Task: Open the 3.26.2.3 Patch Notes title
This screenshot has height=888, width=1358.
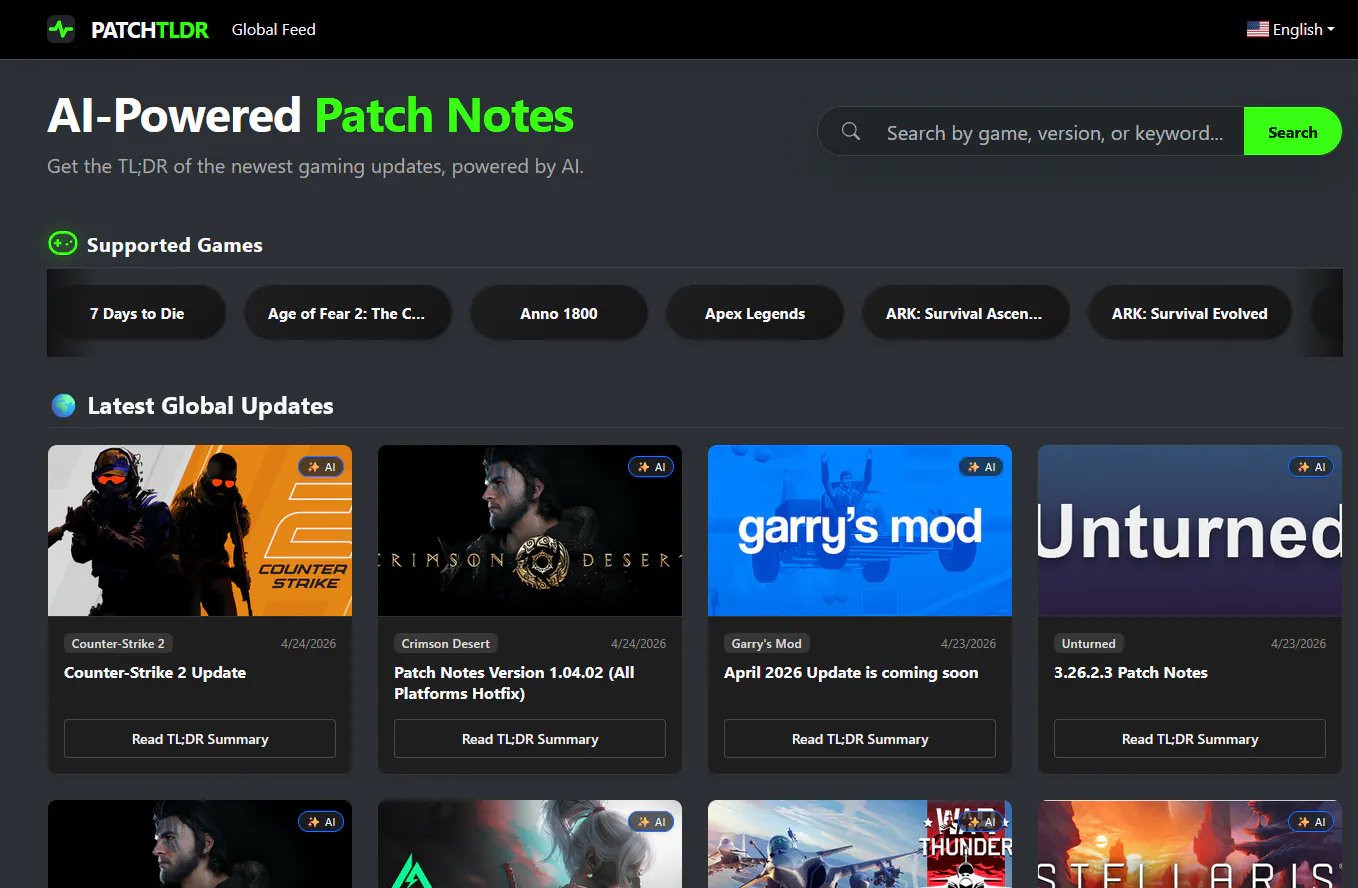Action: click(x=1131, y=672)
